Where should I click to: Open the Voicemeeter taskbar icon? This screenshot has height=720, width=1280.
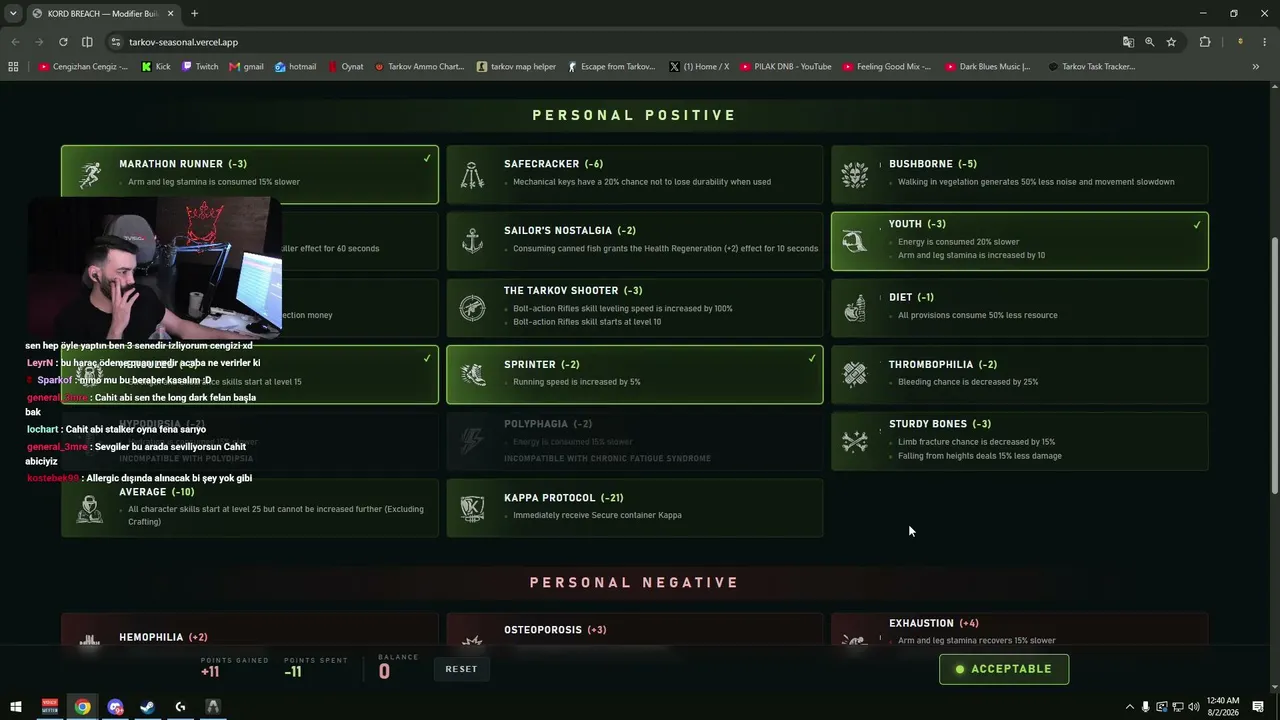(49, 707)
